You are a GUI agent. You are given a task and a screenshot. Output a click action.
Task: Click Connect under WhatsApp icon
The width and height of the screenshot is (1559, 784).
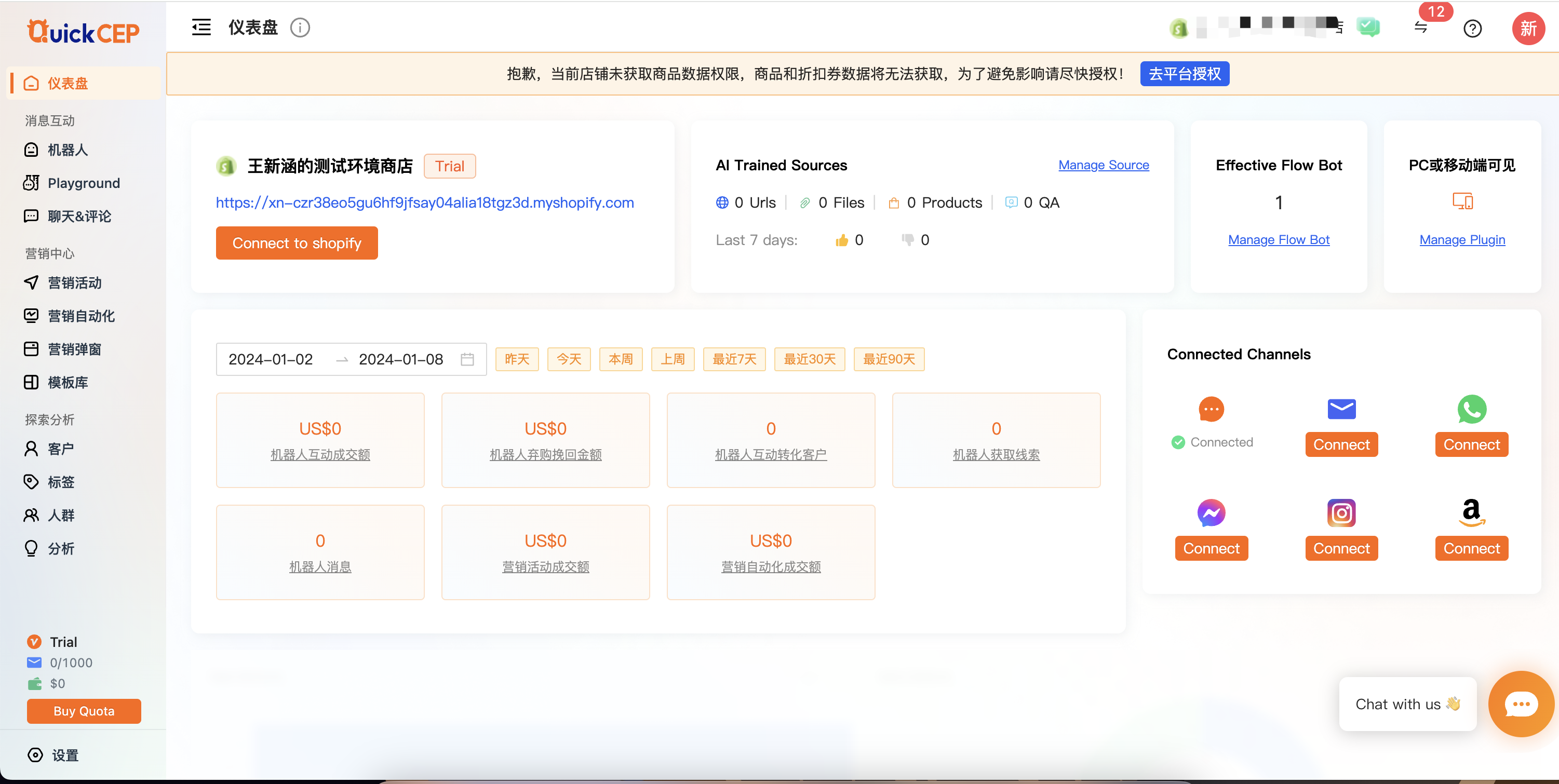1471,444
